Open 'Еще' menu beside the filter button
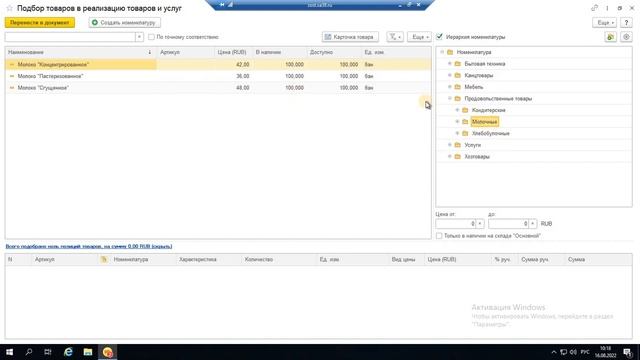Image resolution: width=640 pixels, height=360 pixels. (x=419, y=37)
